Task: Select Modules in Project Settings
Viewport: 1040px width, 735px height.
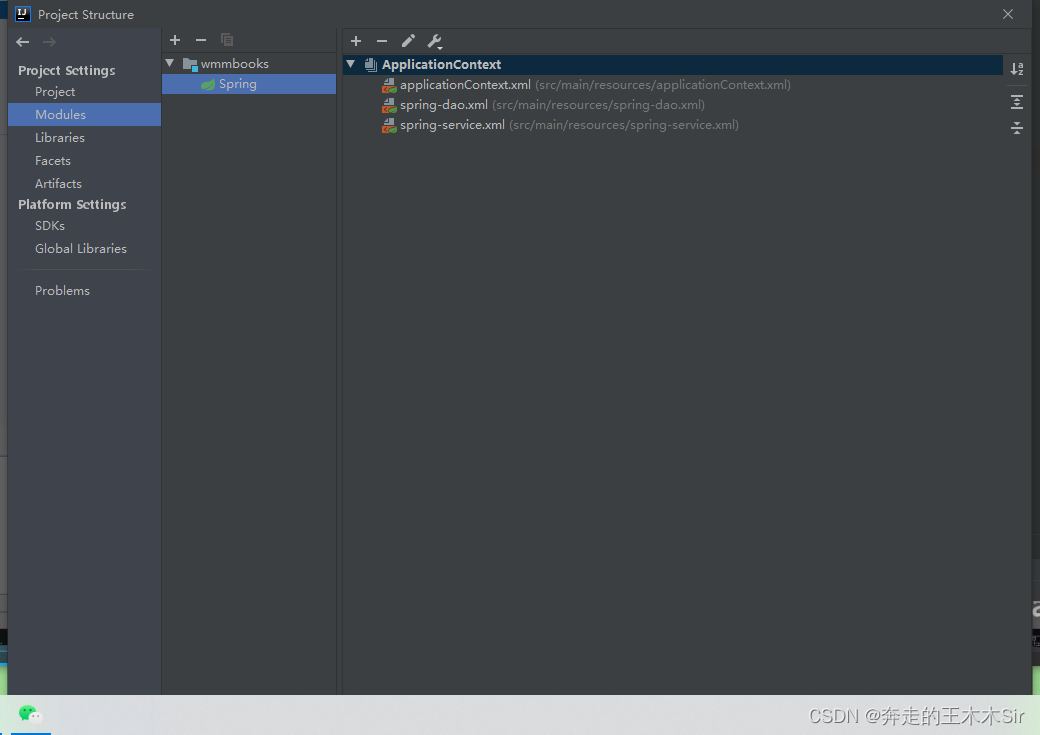Action: [84, 114]
